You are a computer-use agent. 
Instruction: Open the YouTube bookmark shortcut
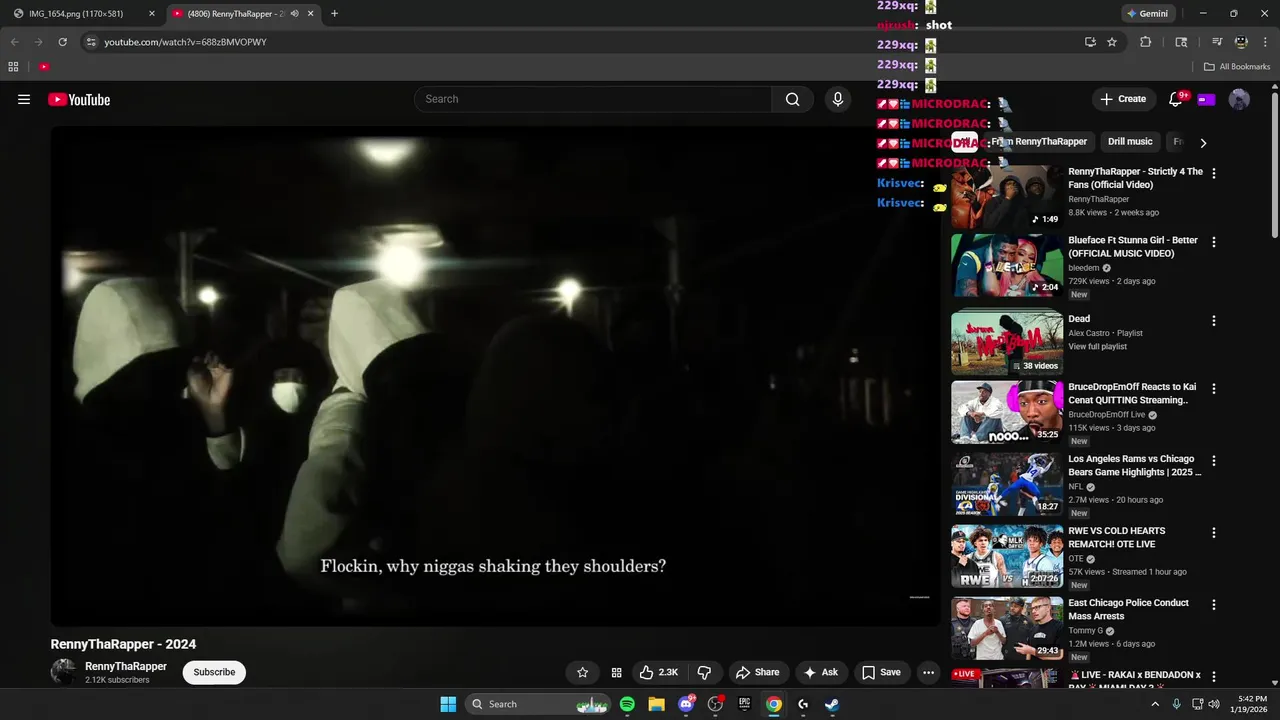coord(44,67)
